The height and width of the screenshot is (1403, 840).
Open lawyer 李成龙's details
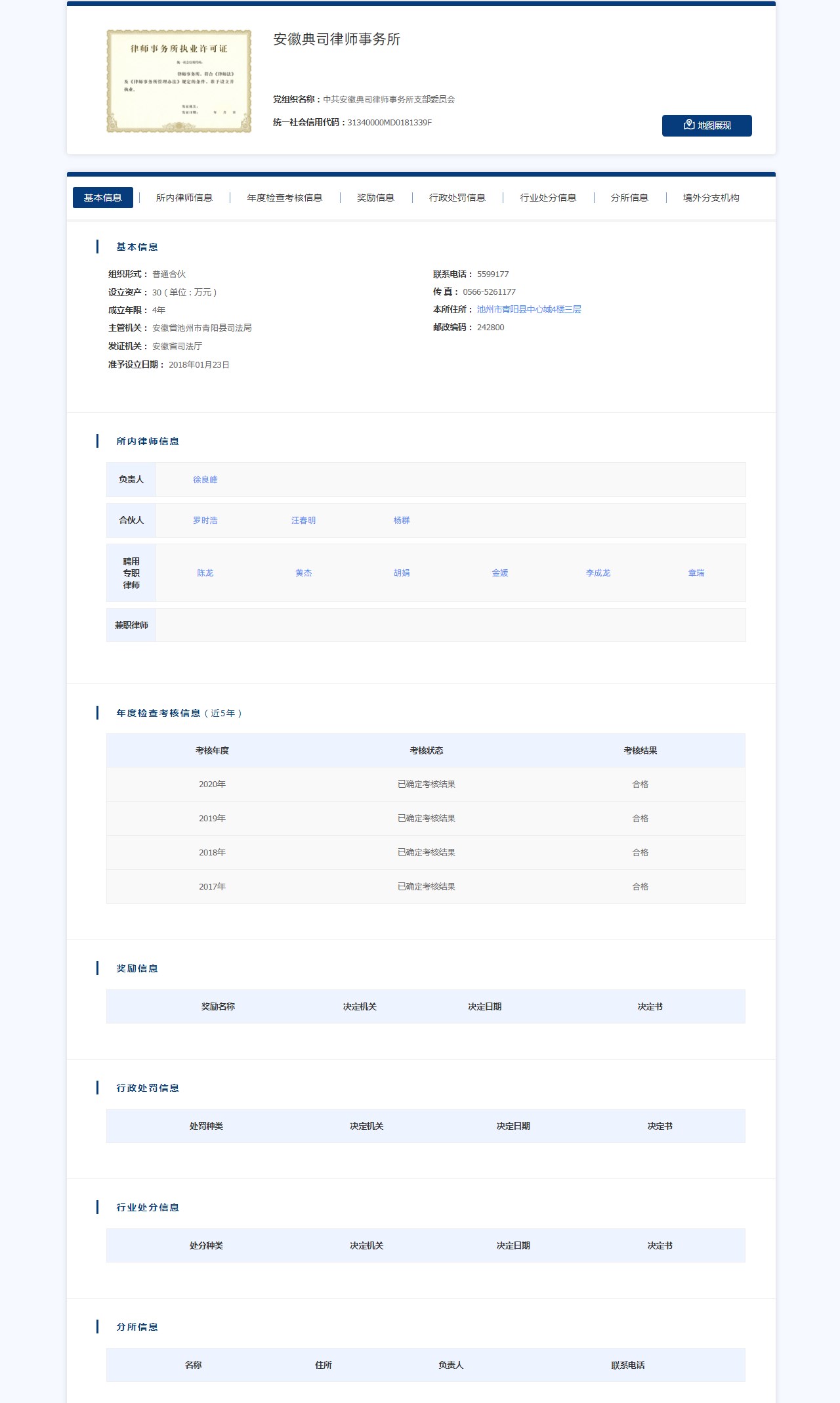(598, 573)
